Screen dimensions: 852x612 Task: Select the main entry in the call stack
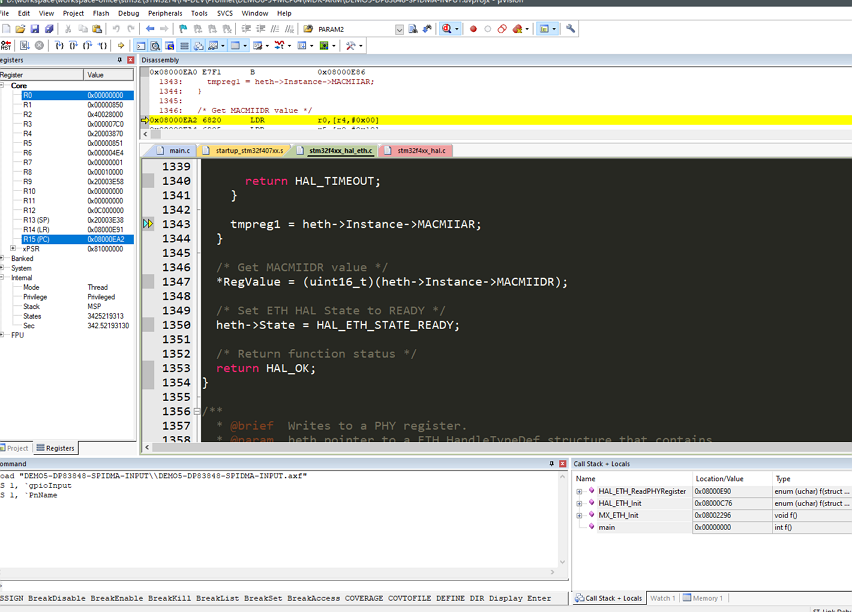[606, 527]
